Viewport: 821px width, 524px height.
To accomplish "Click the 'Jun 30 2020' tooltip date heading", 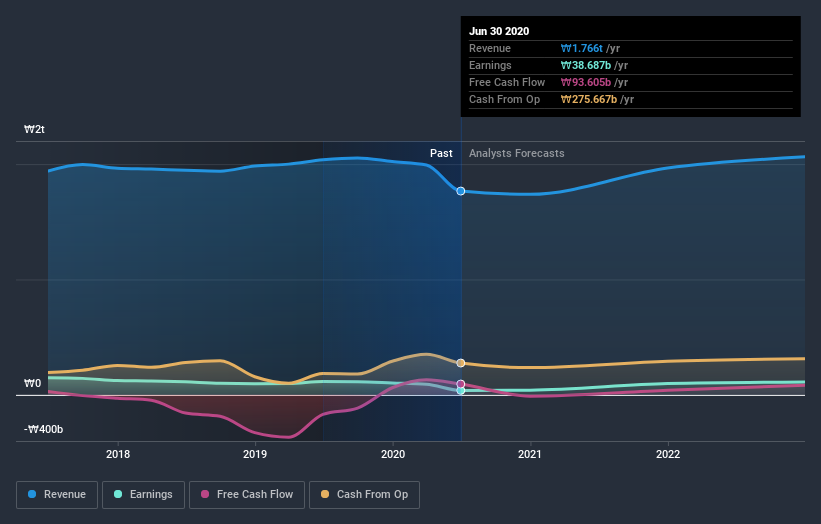I will pos(499,31).
